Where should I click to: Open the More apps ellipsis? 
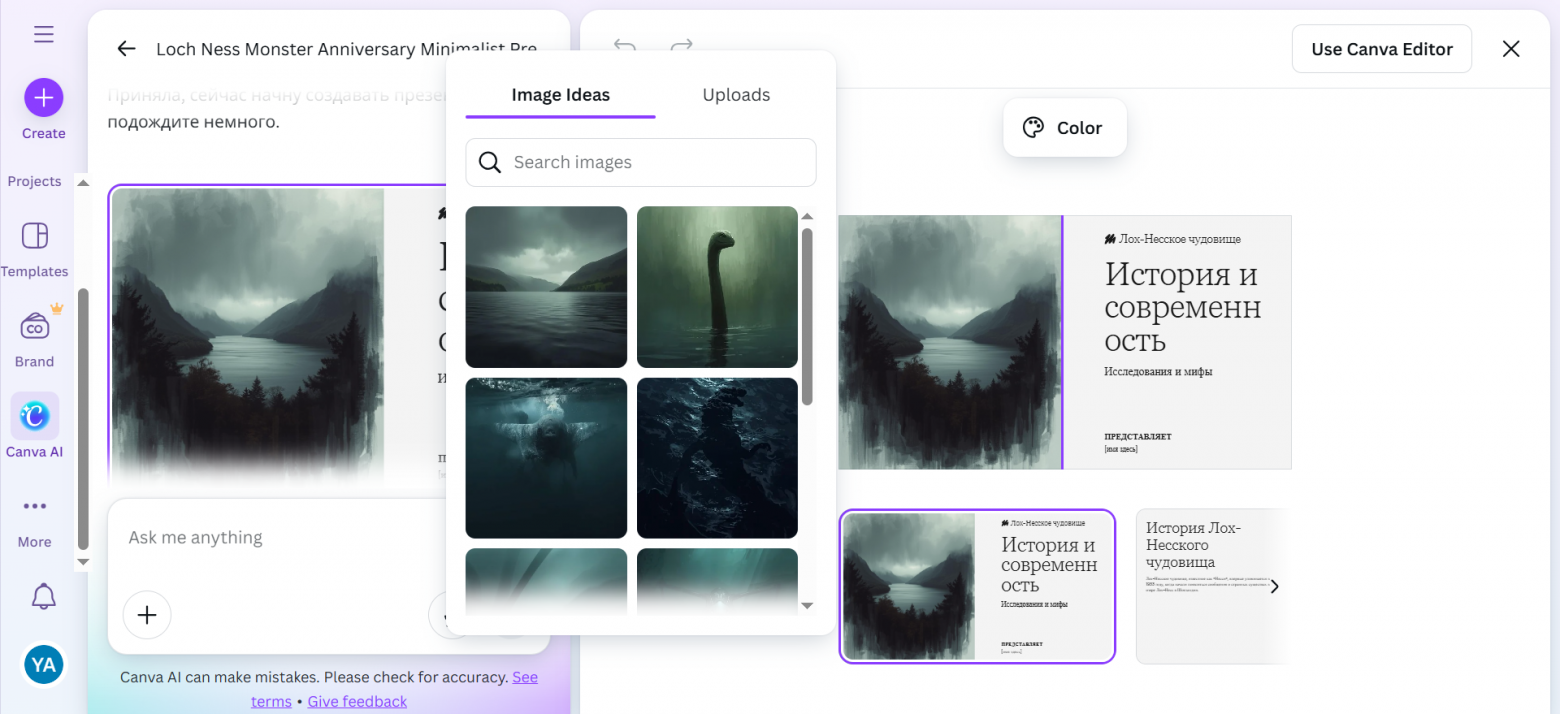point(35,506)
